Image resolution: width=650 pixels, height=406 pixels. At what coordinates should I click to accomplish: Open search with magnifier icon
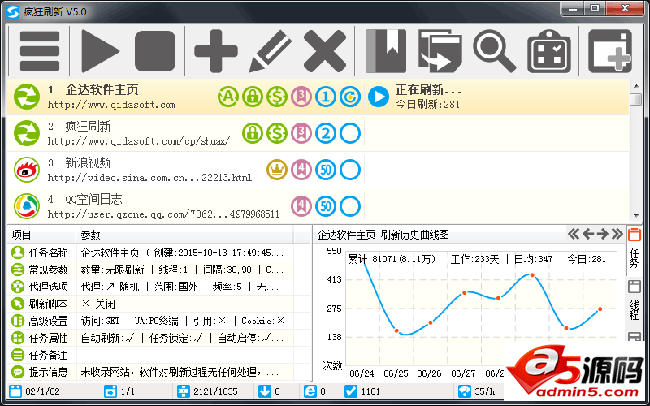[495, 52]
